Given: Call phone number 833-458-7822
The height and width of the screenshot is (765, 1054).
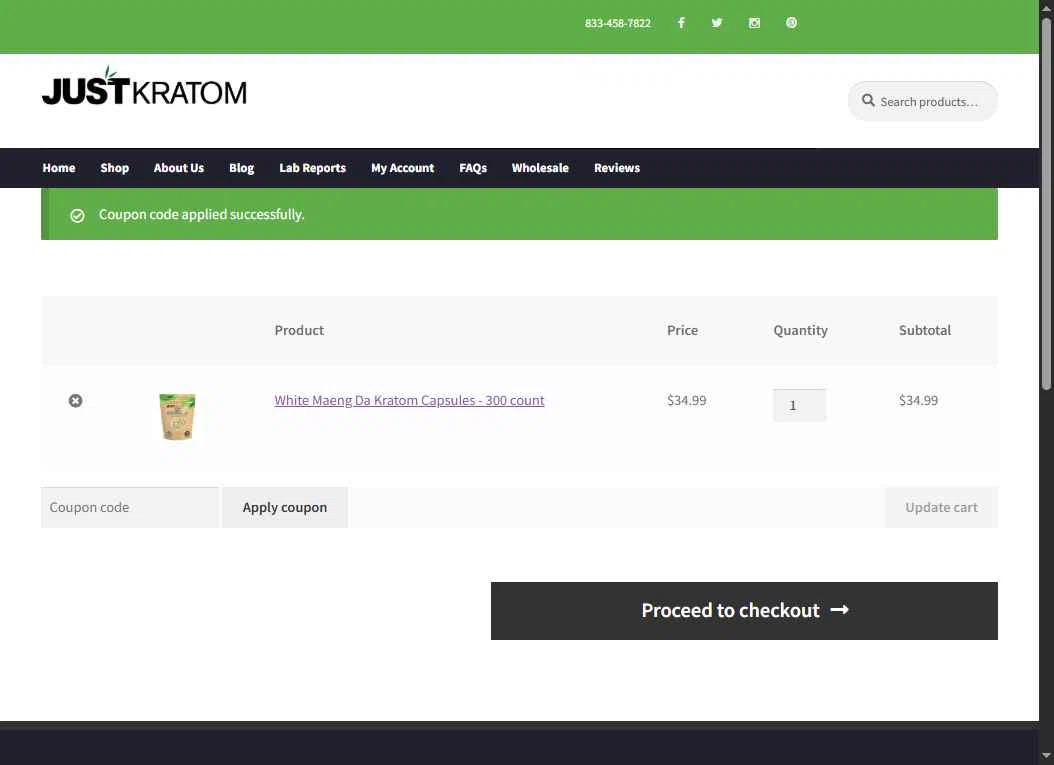Looking at the screenshot, I should pos(618,23).
